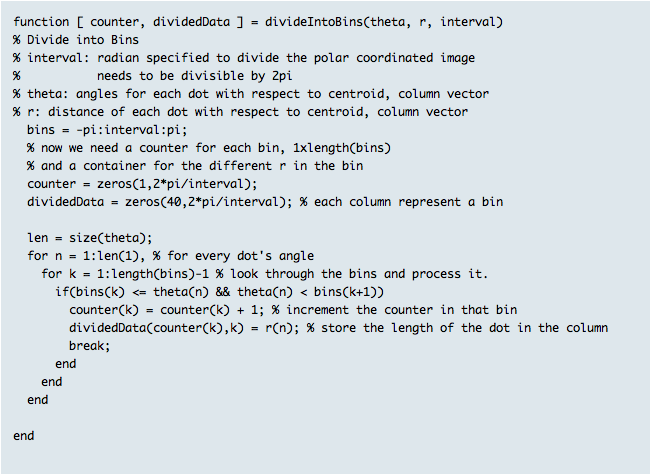Click the 'bins = -pi:interval:pi;' line
This screenshot has height=474, width=650.
click(107, 130)
